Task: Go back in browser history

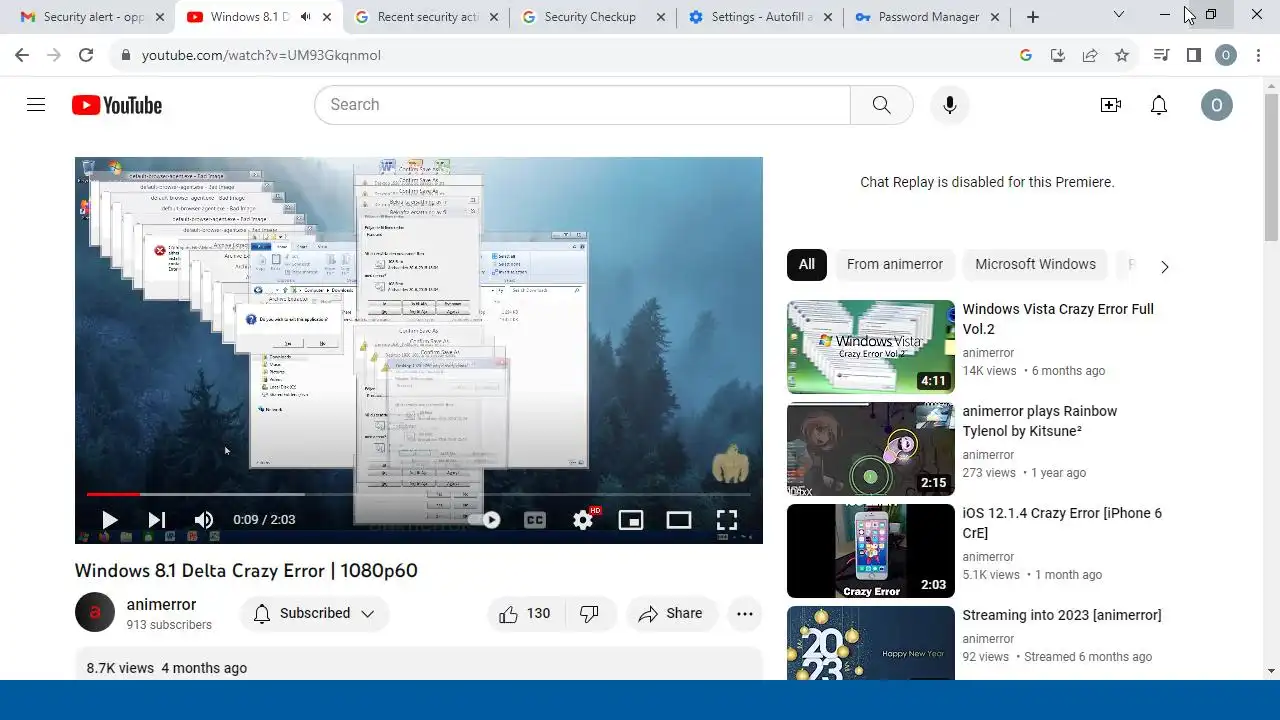Action: click(22, 55)
